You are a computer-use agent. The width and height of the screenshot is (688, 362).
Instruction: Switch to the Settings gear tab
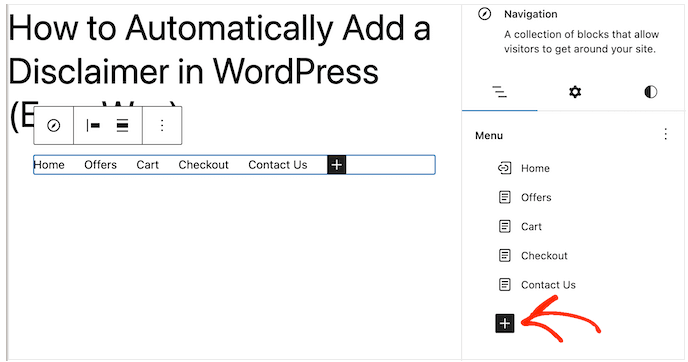575,92
